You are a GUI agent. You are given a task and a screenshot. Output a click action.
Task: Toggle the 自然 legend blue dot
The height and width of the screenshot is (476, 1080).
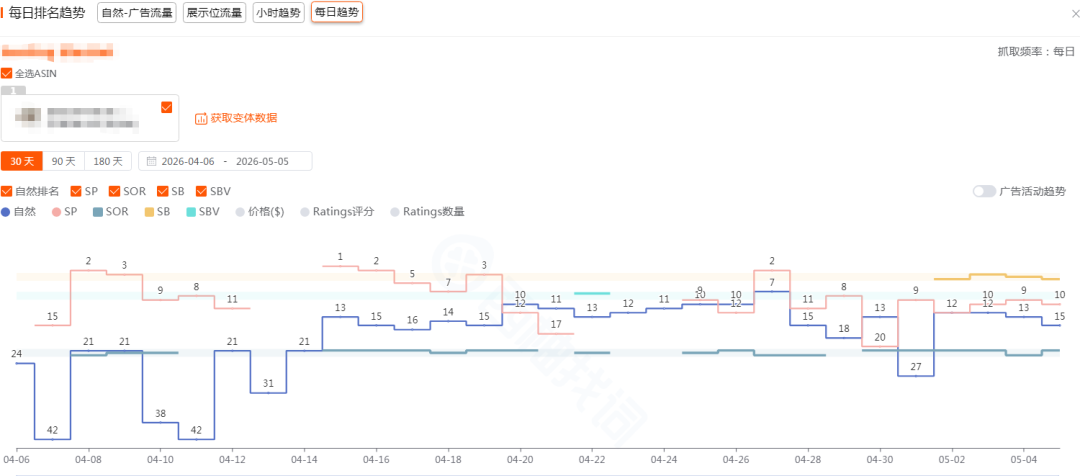tap(6, 212)
